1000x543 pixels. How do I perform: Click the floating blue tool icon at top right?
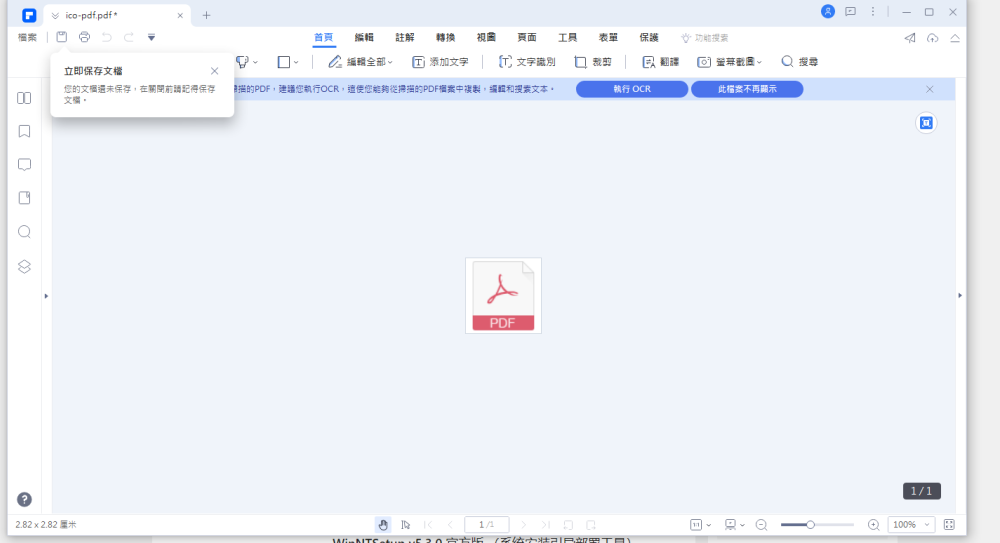[926, 123]
